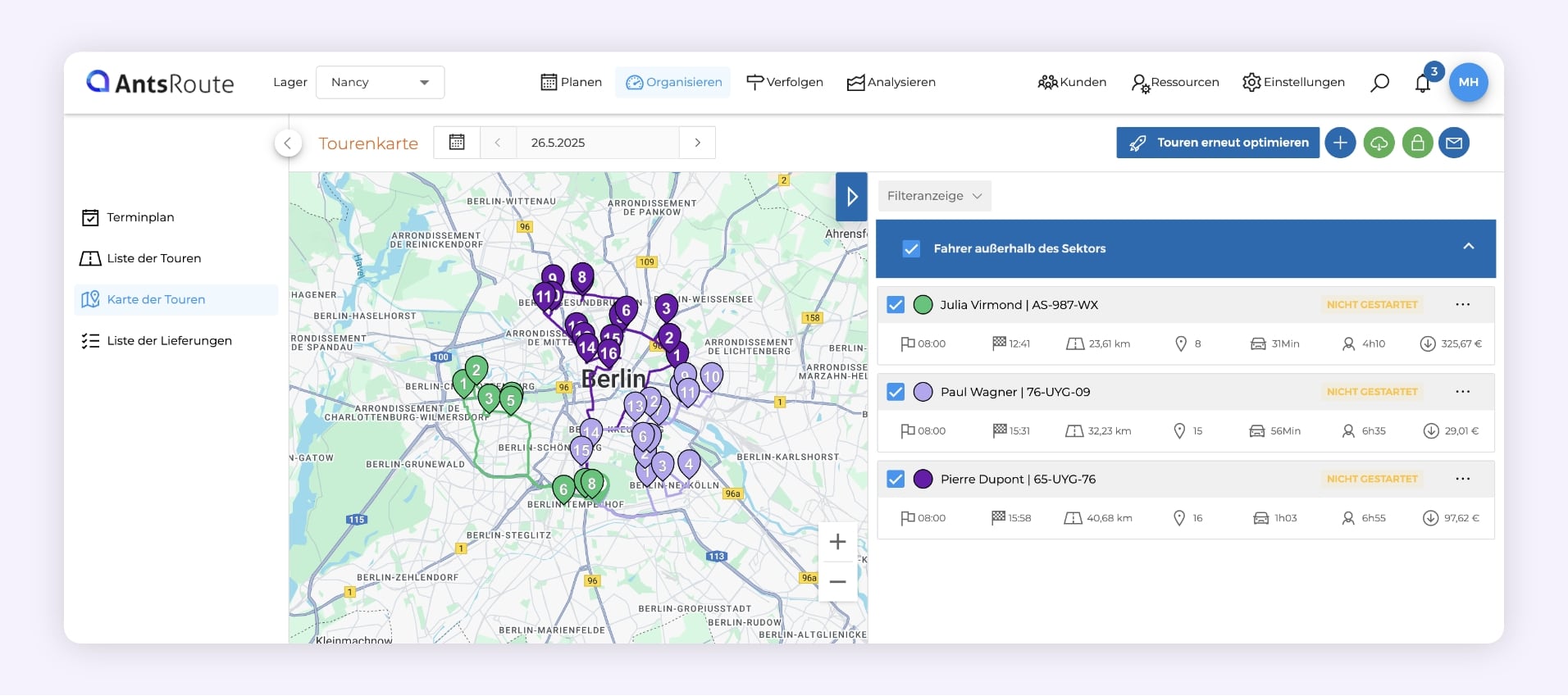Open the Lager Nancy dropdown
The height and width of the screenshot is (696, 1568).
[x=380, y=83]
